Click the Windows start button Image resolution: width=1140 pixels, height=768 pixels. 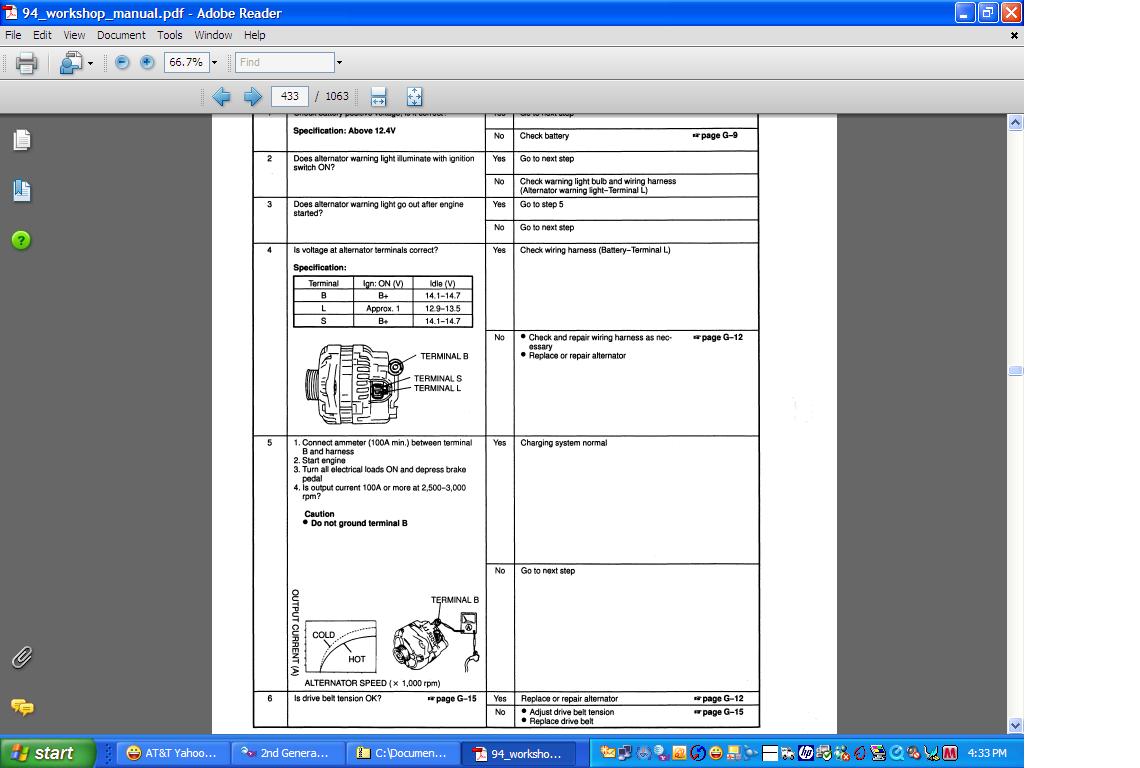coord(48,753)
